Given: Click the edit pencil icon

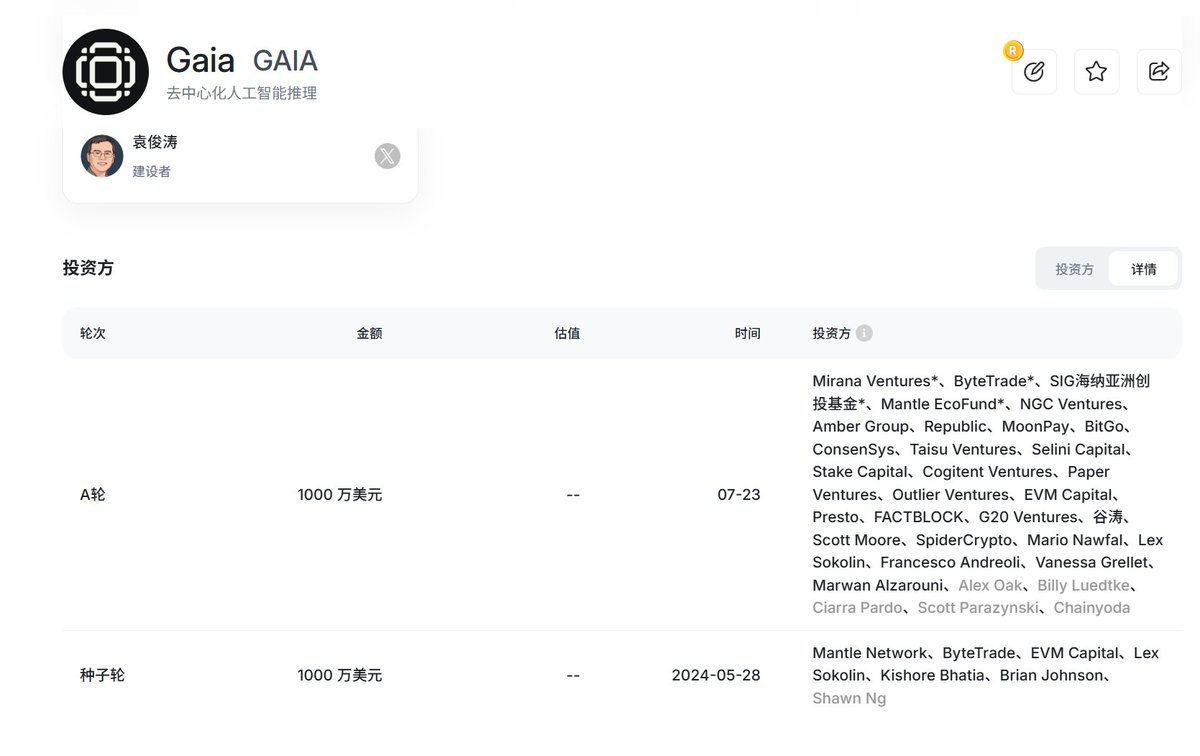Looking at the screenshot, I should point(1034,72).
